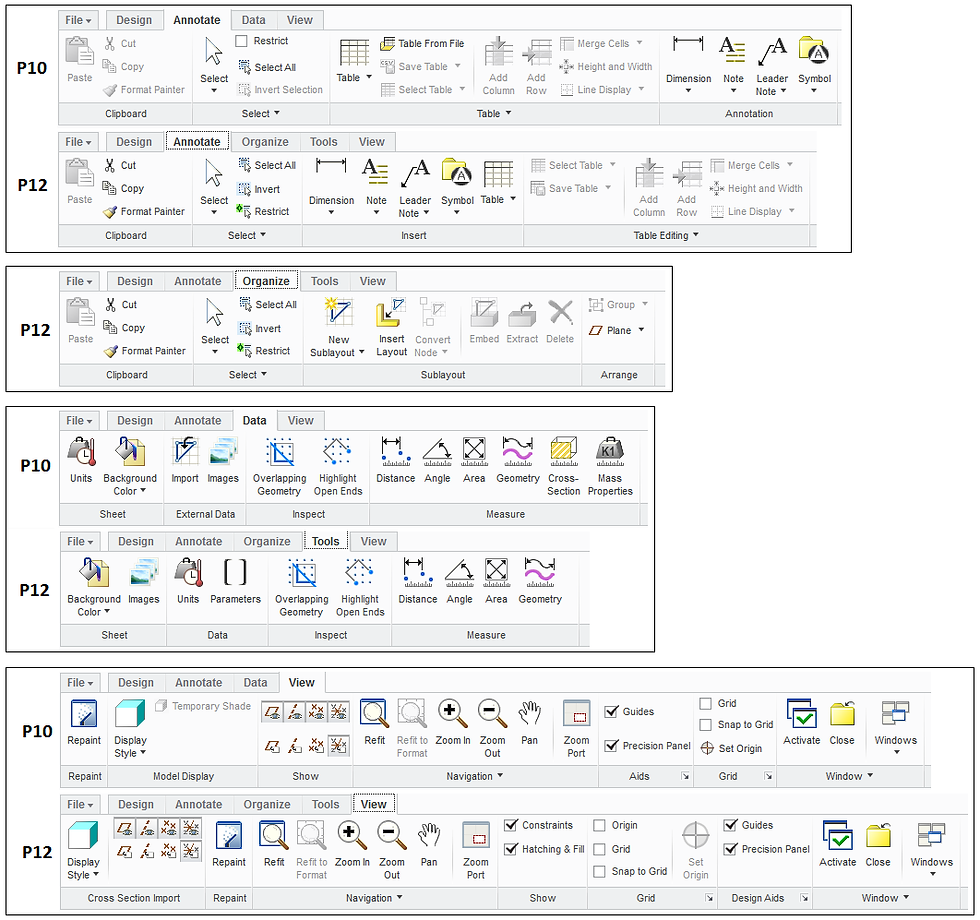Toggle the Restrict checkbox in P10 Annotate ribbon

click(x=242, y=41)
